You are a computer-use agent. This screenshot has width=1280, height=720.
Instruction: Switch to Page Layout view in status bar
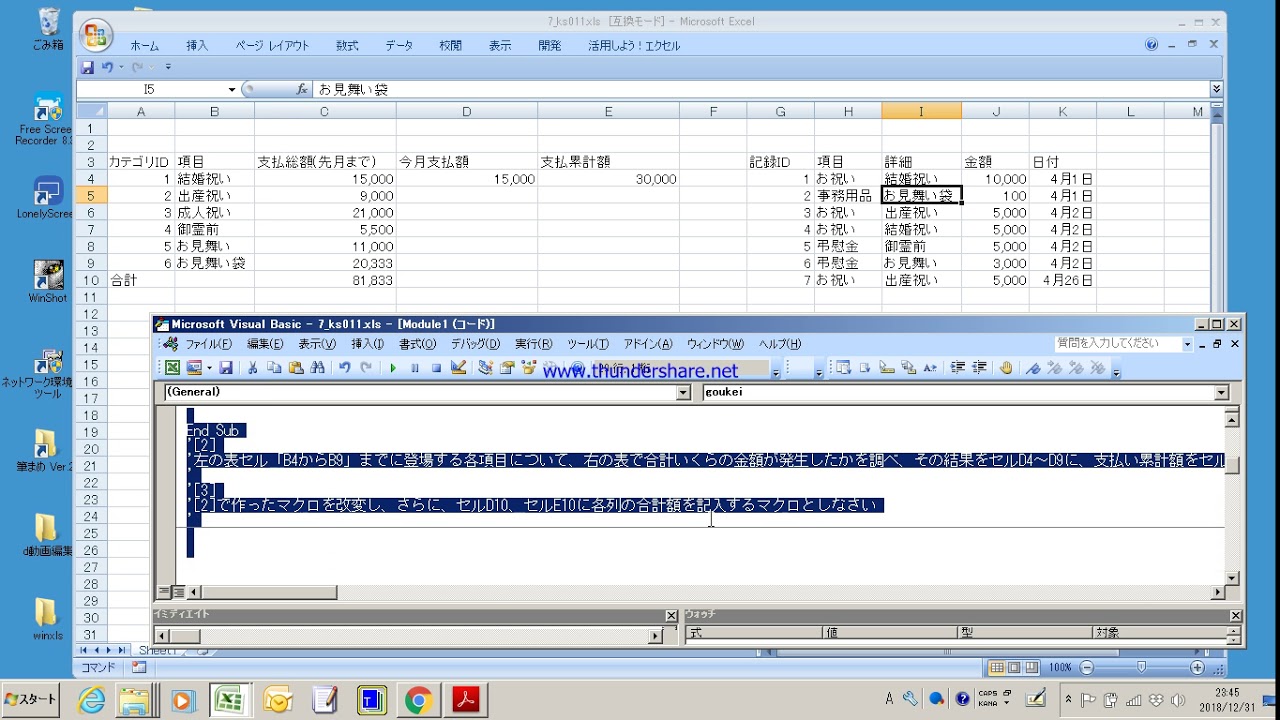[x=1014, y=668]
